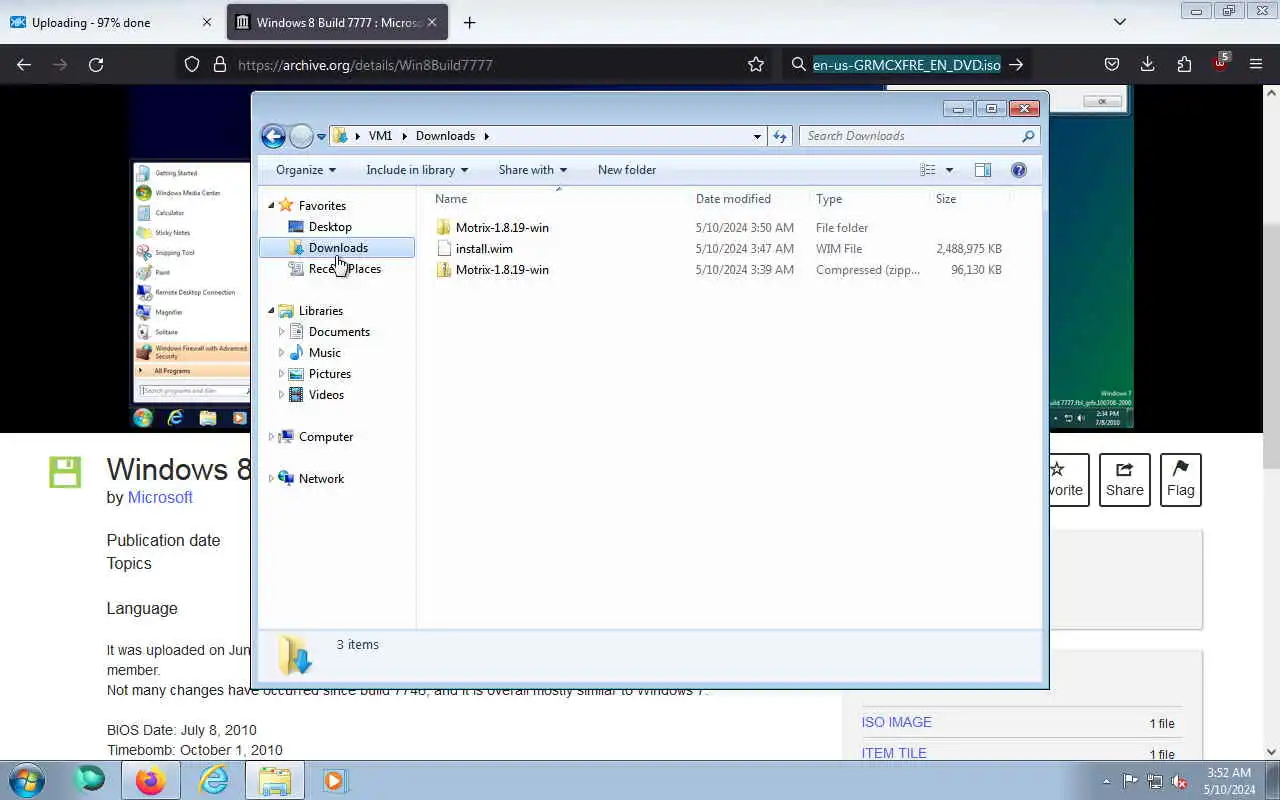The image size is (1280, 800).
Task: Select Pictures library item
Action: click(329, 374)
